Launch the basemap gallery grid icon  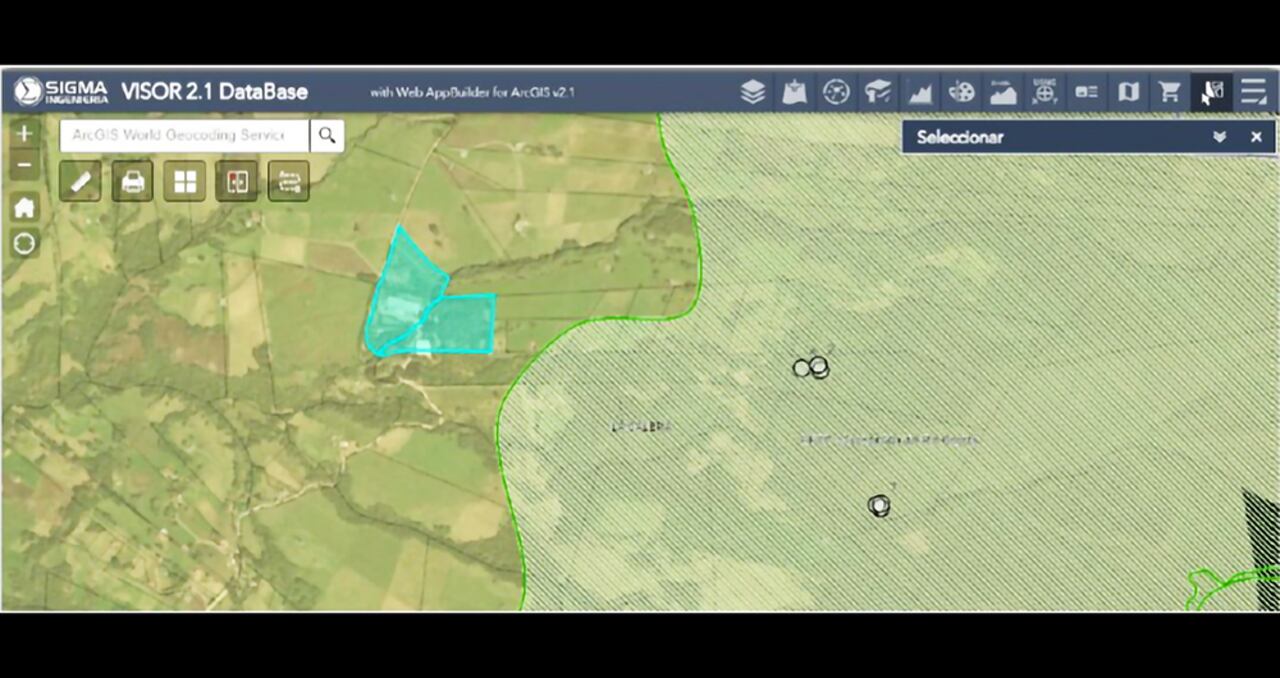[184, 181]
